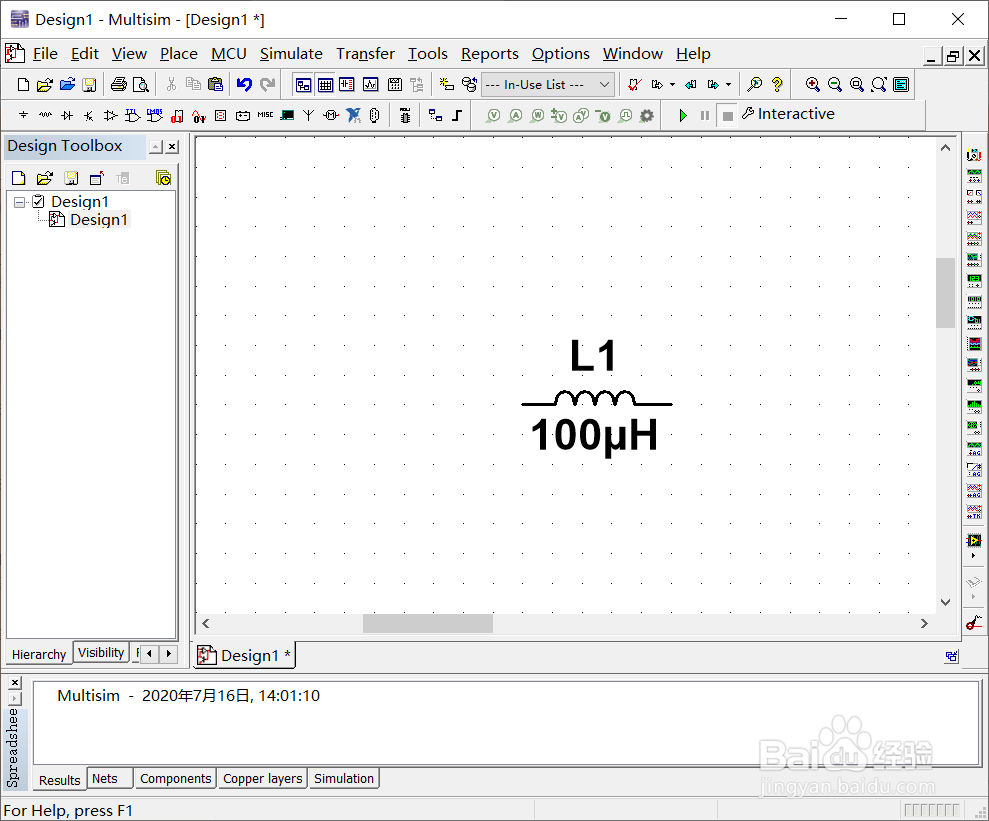989x821 pixels.
Task: Toggle the SPICE netlist viewer button
Action: tap(347, 84)
